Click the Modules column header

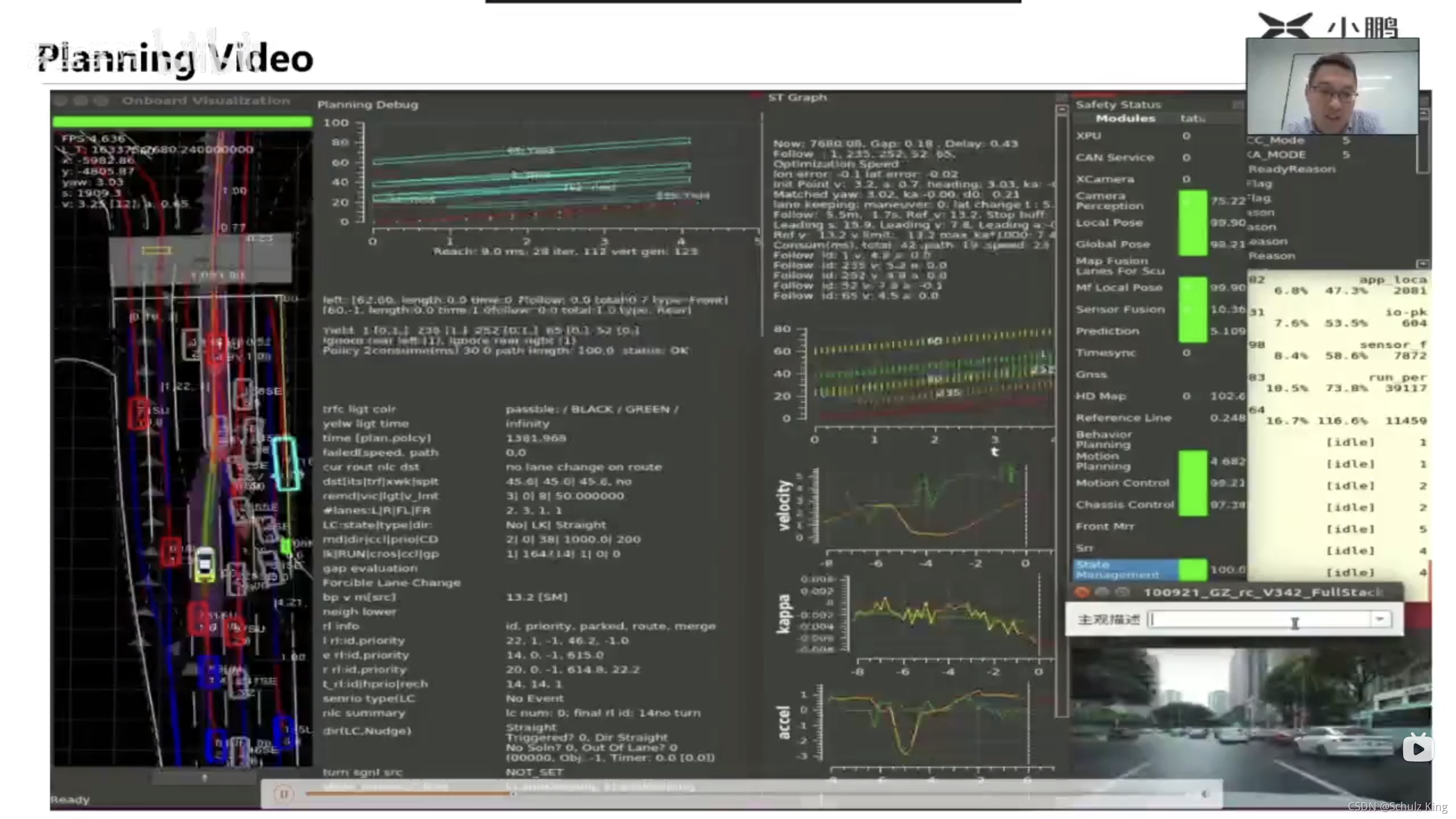pos(1125,118)
